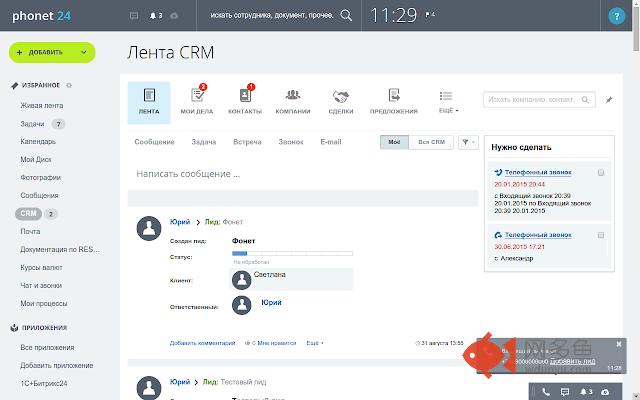Select the Звонок tab
The width and height of the screenshot is (640, 400).
click(x=291, y=142)
